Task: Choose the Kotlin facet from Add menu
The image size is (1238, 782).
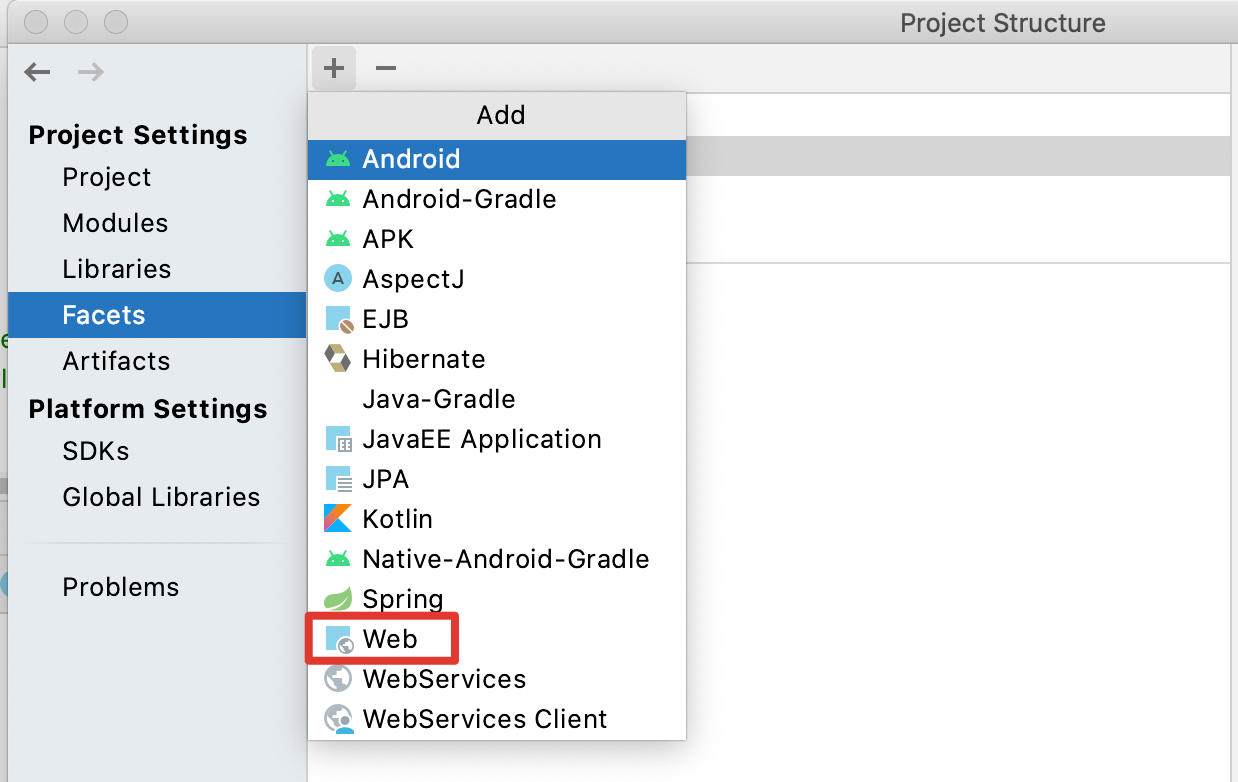Action: [x=397, y=519]
